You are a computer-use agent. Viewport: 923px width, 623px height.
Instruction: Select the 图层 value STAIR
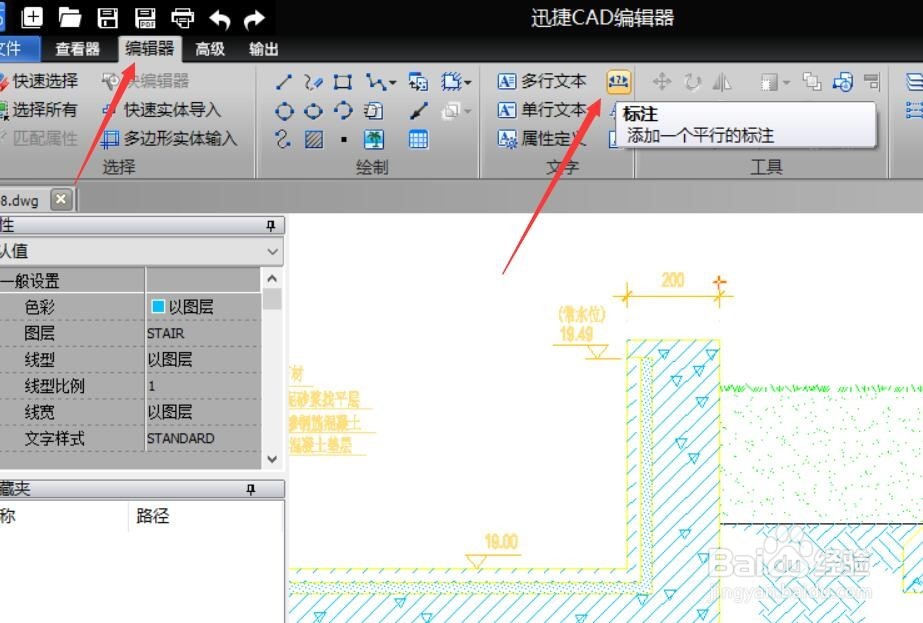(165, 333)
